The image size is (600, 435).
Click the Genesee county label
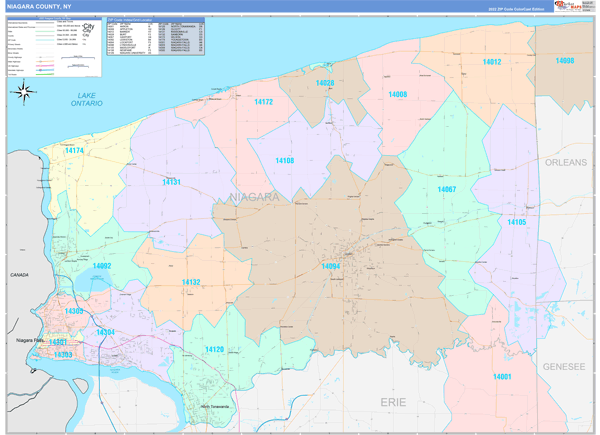563,367
